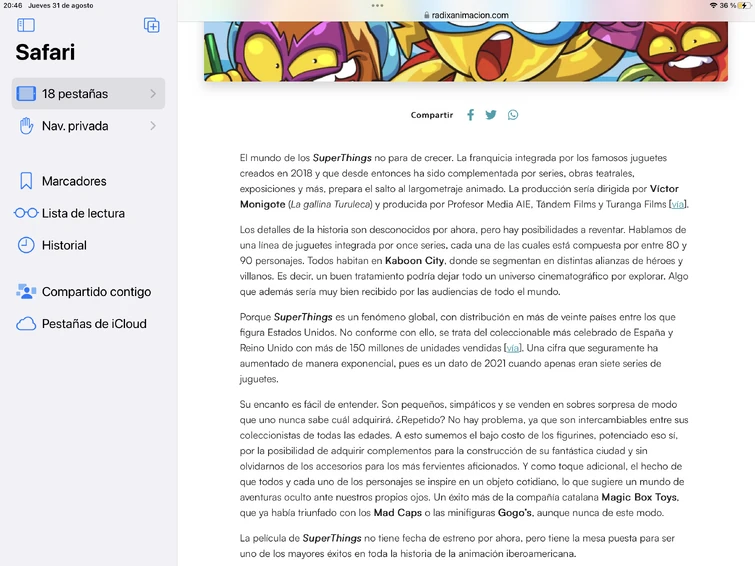This screenshot has width=755, height=566.
Task: Open the vía link after unidades vendidas
Action: (512, 348)
